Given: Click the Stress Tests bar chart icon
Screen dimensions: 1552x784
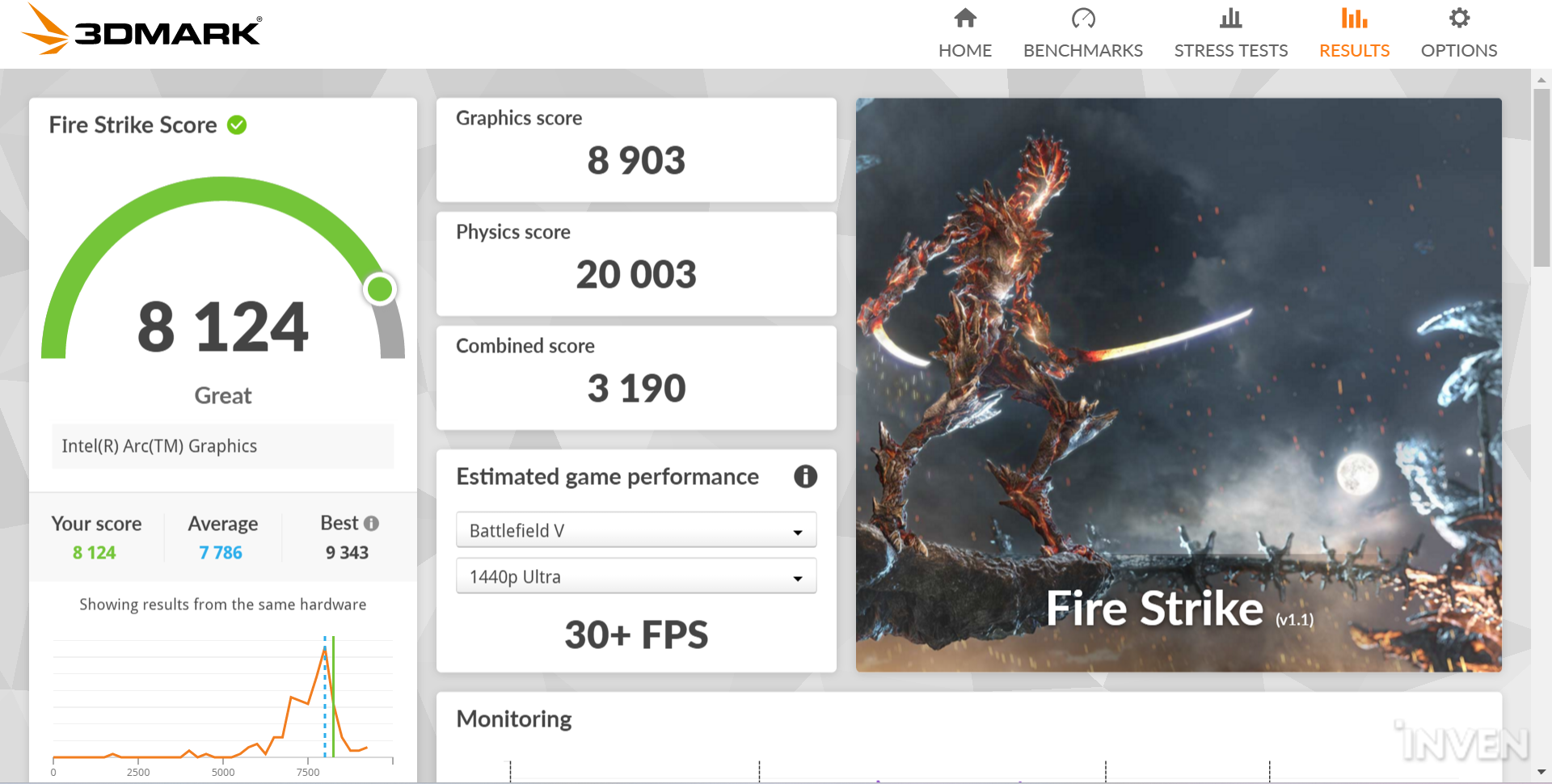Looking at the screenshot, I should (x=1231, y=18).
